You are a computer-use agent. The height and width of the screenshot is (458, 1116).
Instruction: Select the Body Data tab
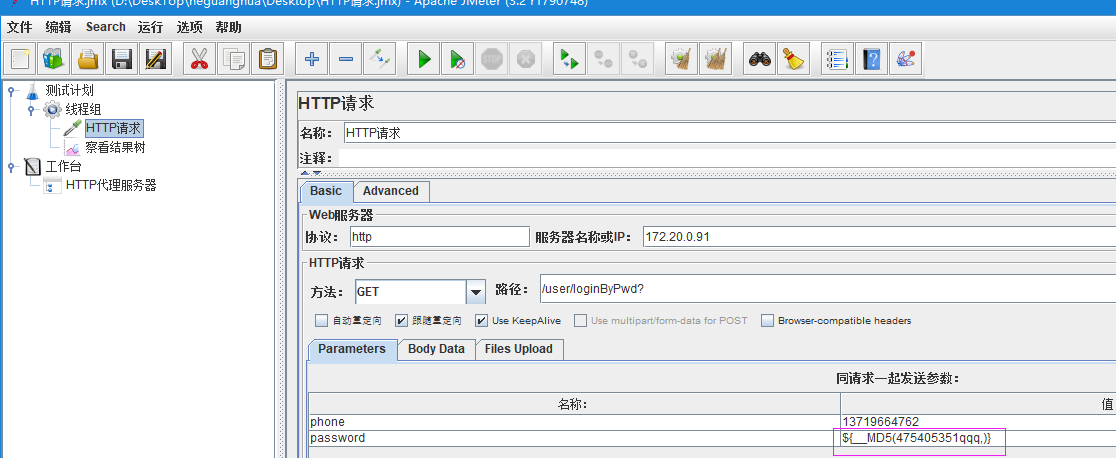tap(436, 349)
